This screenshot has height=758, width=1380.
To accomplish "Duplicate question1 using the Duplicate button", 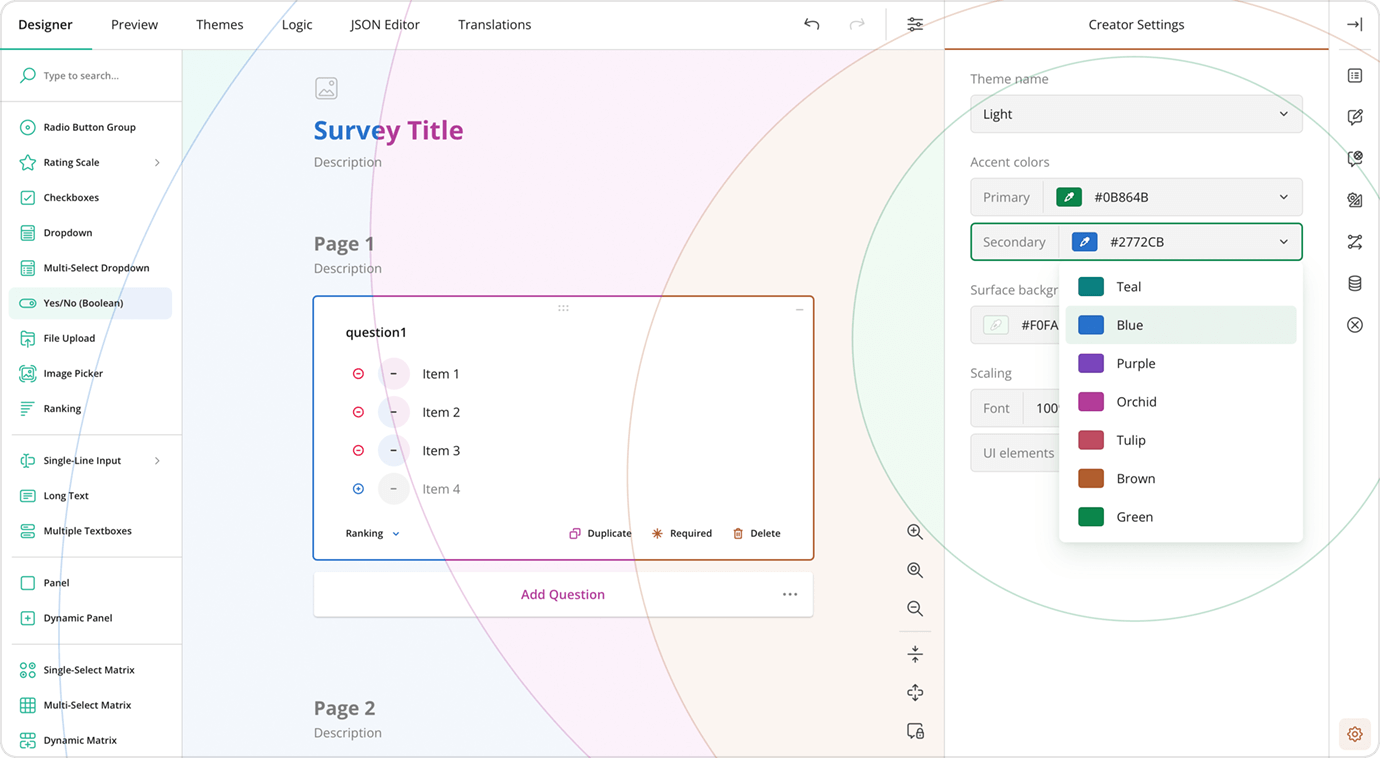I will (600, 533).
